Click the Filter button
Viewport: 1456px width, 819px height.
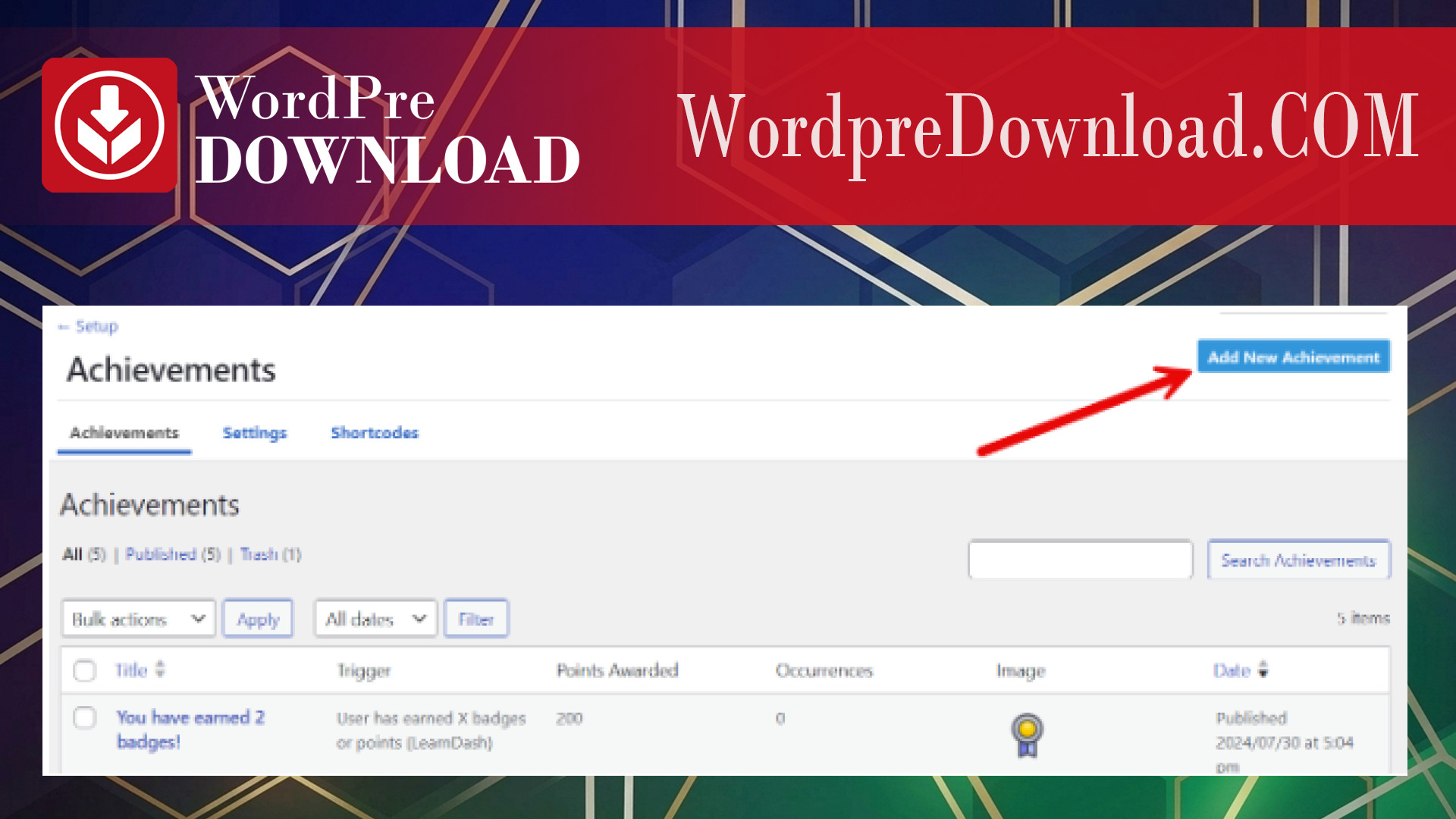coord(476,619)
